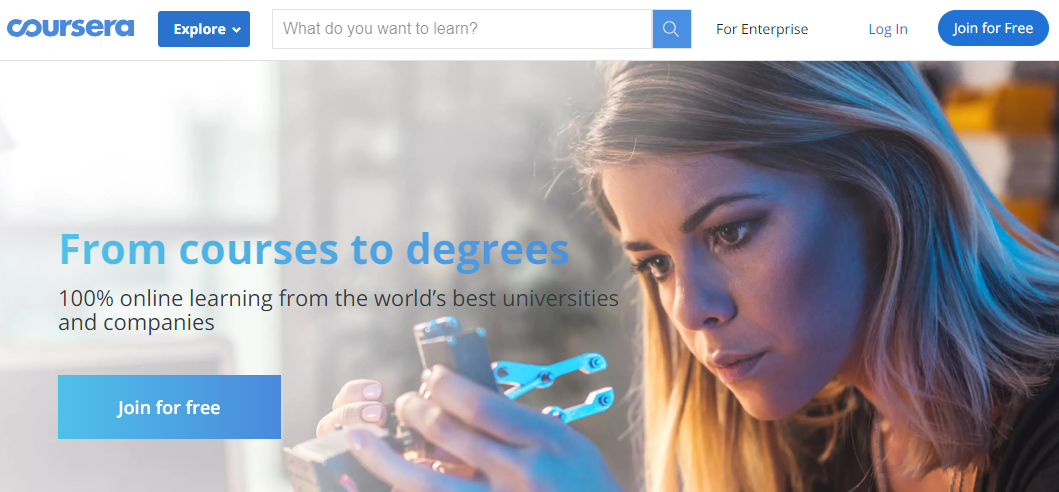Click the word 'degrees' in the headline
Image resolution: width=1059 pixels, height=492 pixels.
click(x=488, y=251)
